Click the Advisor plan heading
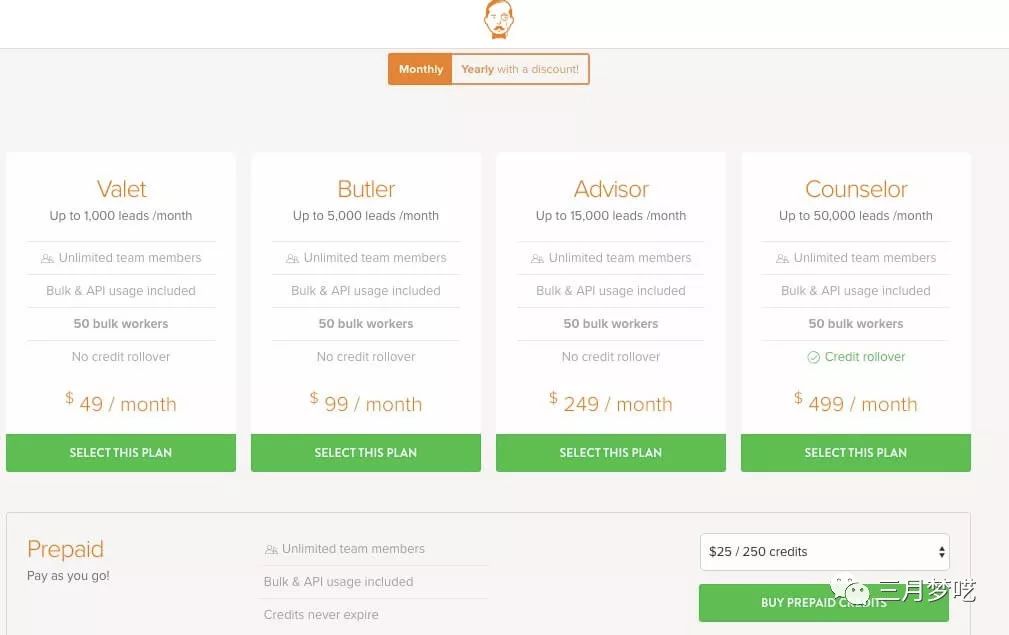The height and width of the screenshot is (635, 1009). [x=611, y=189]
